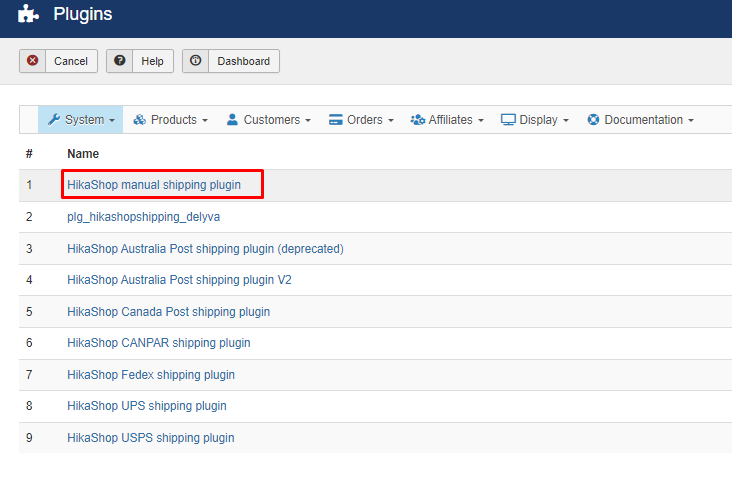
Task: Expand the System dropdown menu
Action: tap(81, 120)
